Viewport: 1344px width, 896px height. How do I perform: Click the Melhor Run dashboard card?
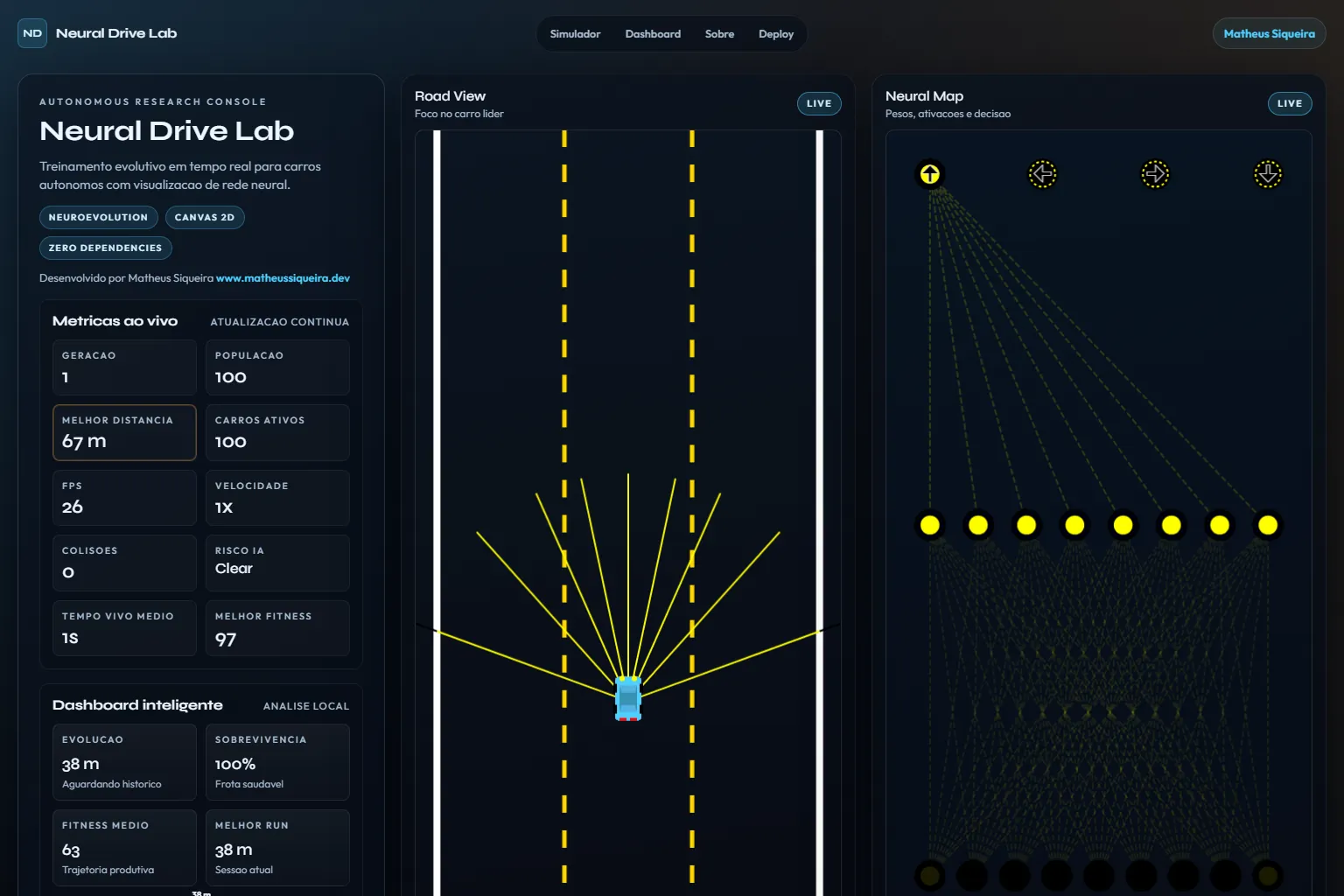click(x=277, y=848)
